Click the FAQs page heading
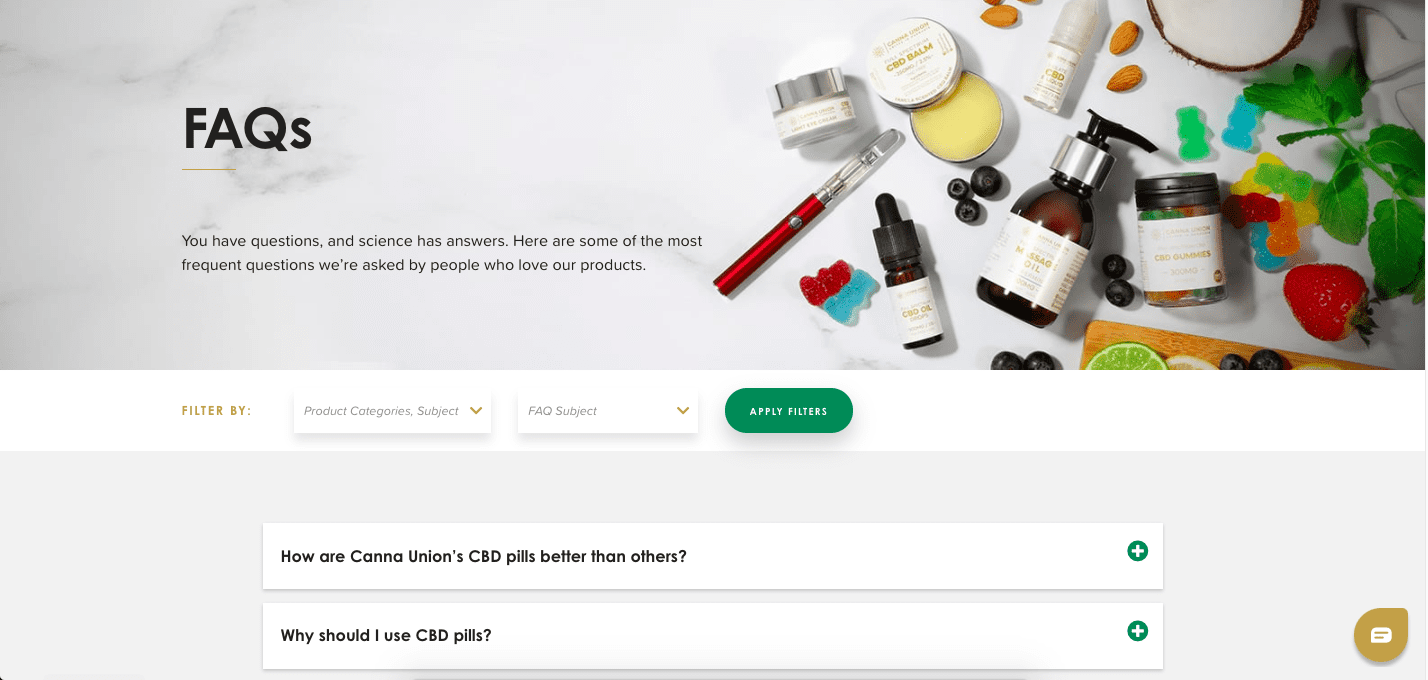 [247, 128]
